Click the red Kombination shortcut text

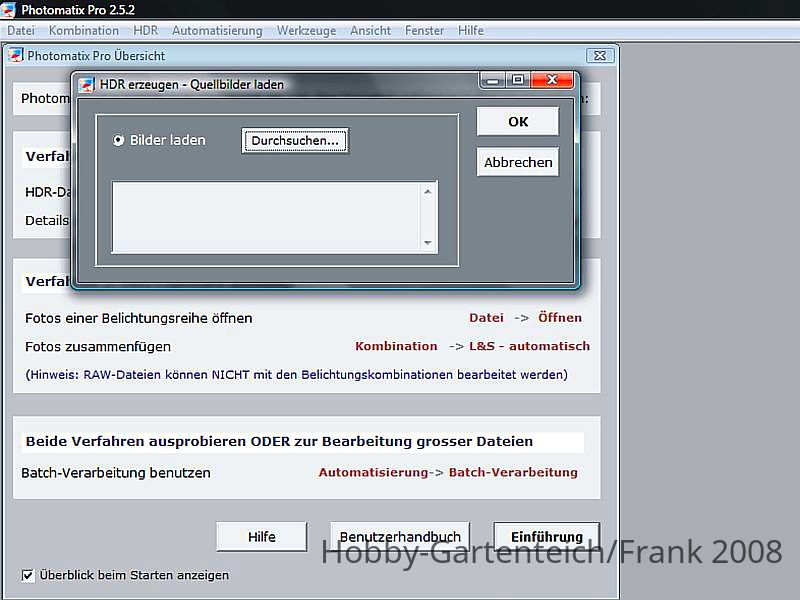[x=396, y=346]
